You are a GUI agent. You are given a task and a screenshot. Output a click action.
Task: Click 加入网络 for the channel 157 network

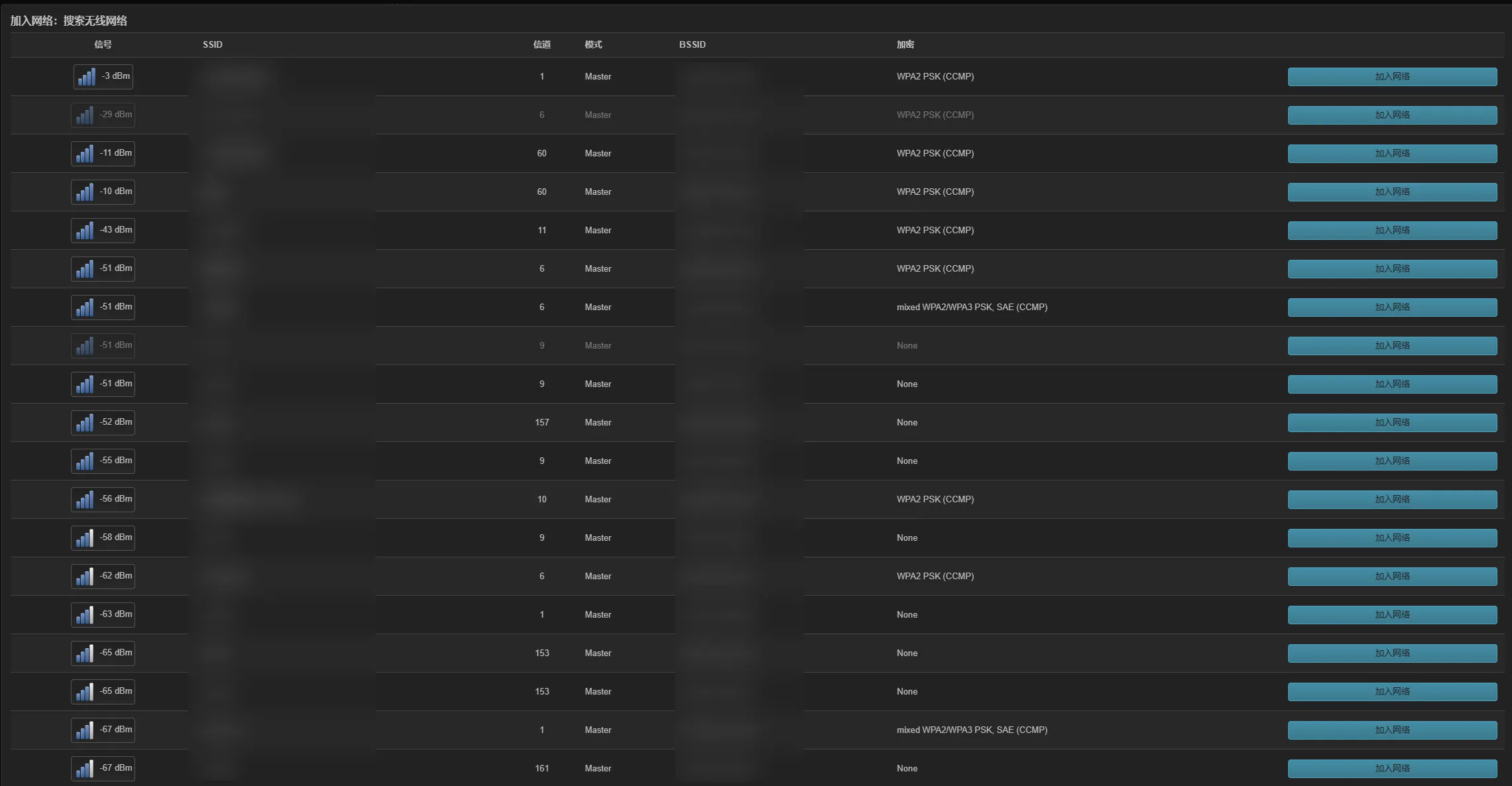(x=1391, y=423)
